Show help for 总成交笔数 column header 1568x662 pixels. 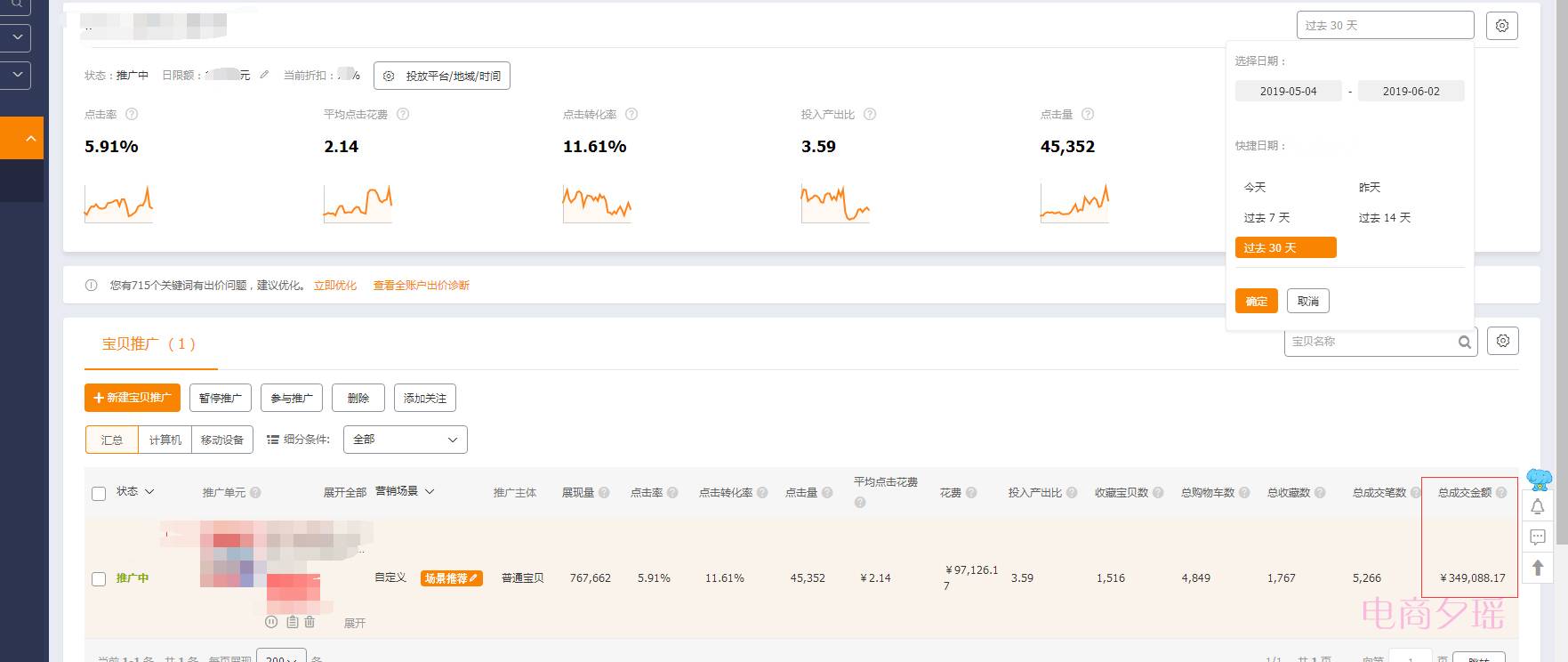point(1415,492)
